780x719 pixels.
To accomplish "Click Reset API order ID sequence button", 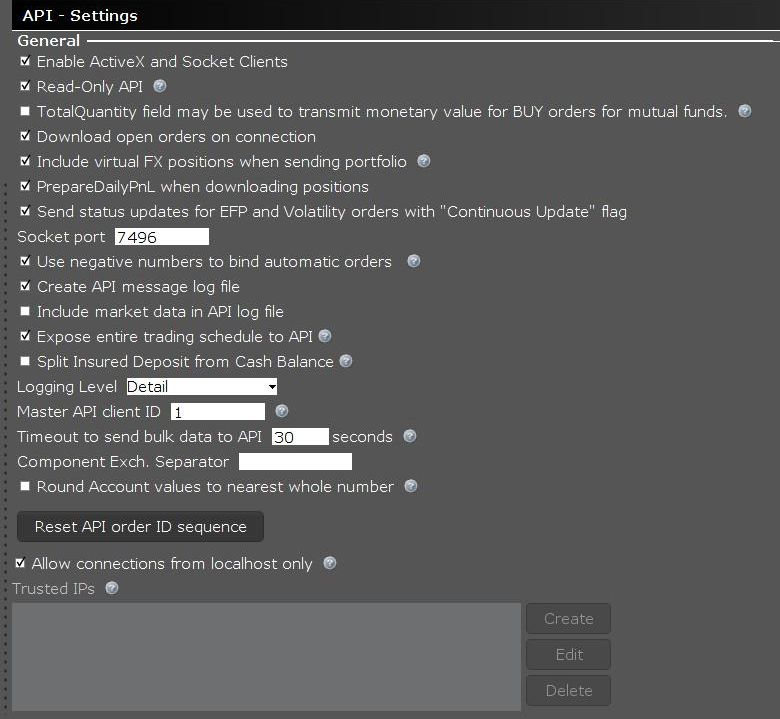I will click(140, 526).
